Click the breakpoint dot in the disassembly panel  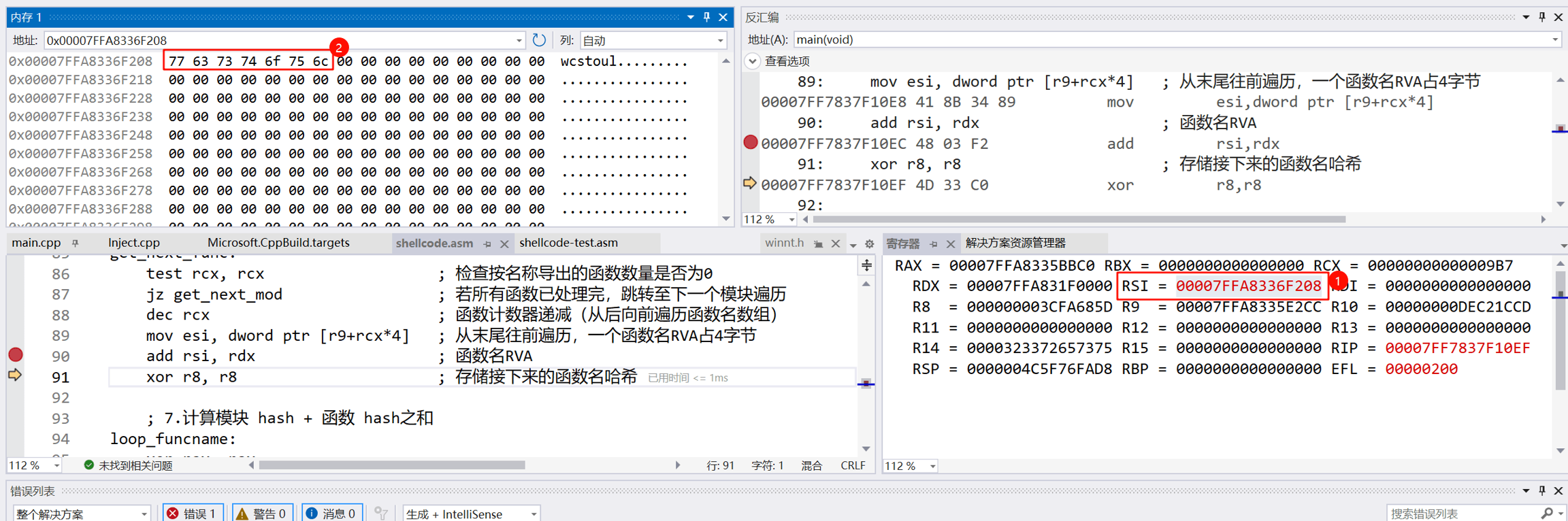(x=750, y=142)
